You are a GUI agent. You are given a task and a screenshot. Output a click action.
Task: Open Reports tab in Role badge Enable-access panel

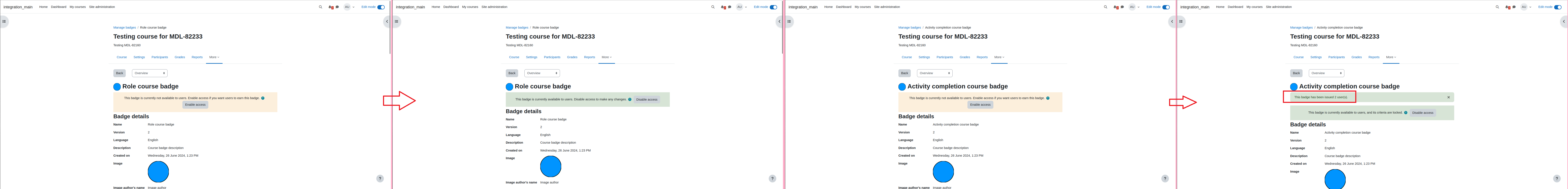click(x=197, y=57)
